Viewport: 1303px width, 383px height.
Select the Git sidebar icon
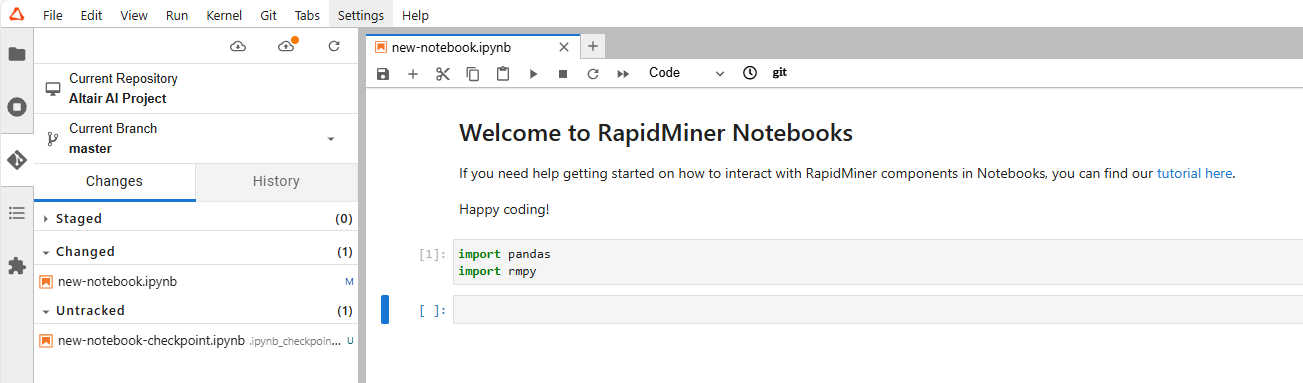(x=17, y=160)
